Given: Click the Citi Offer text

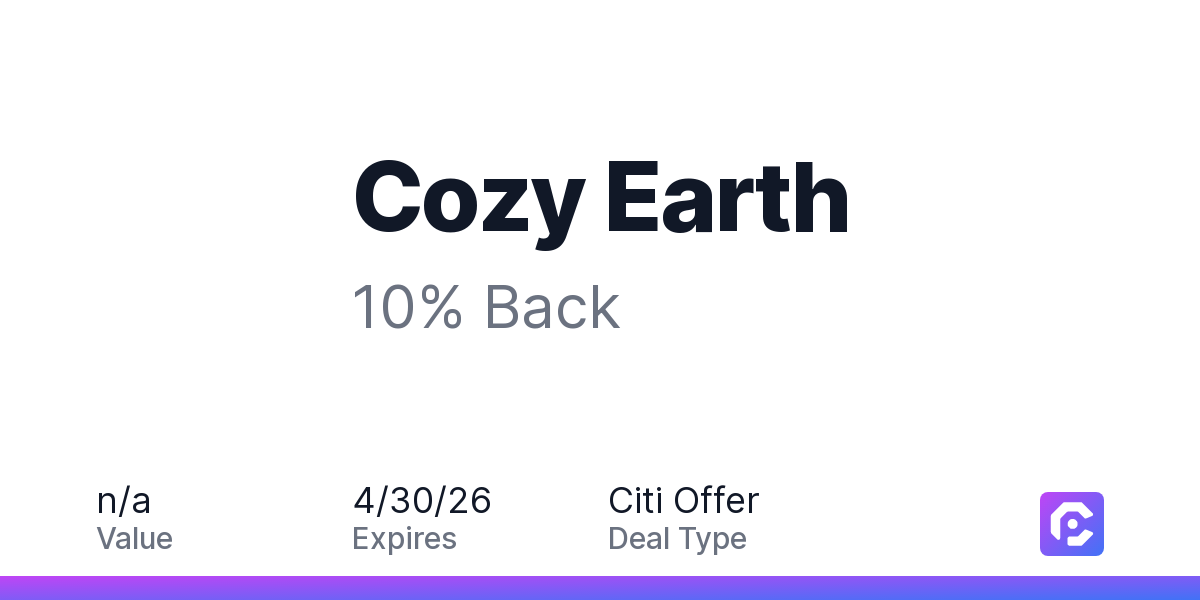Looking at the screenshot, I should coord(684,500).
